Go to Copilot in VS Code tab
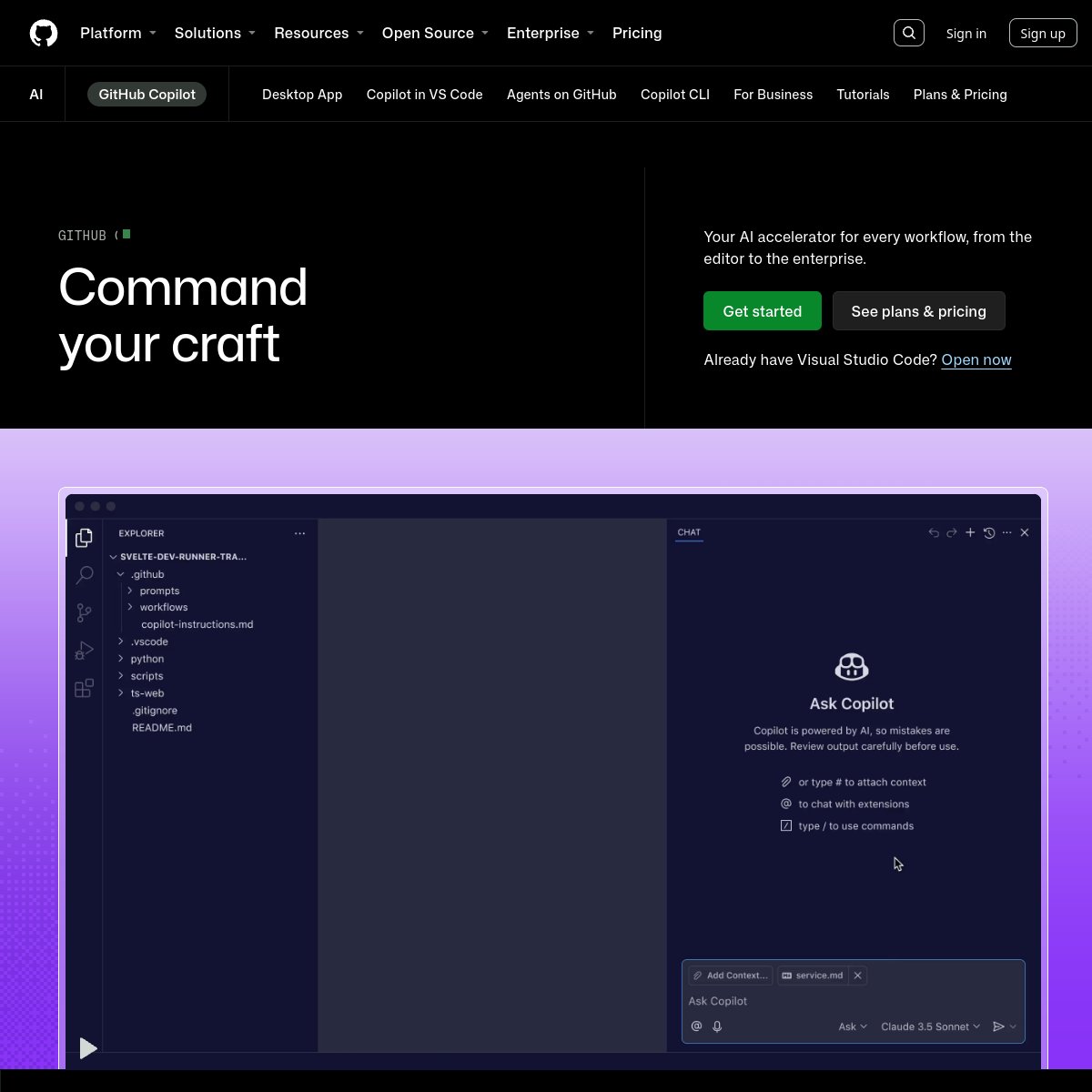 tap(425, 95)
